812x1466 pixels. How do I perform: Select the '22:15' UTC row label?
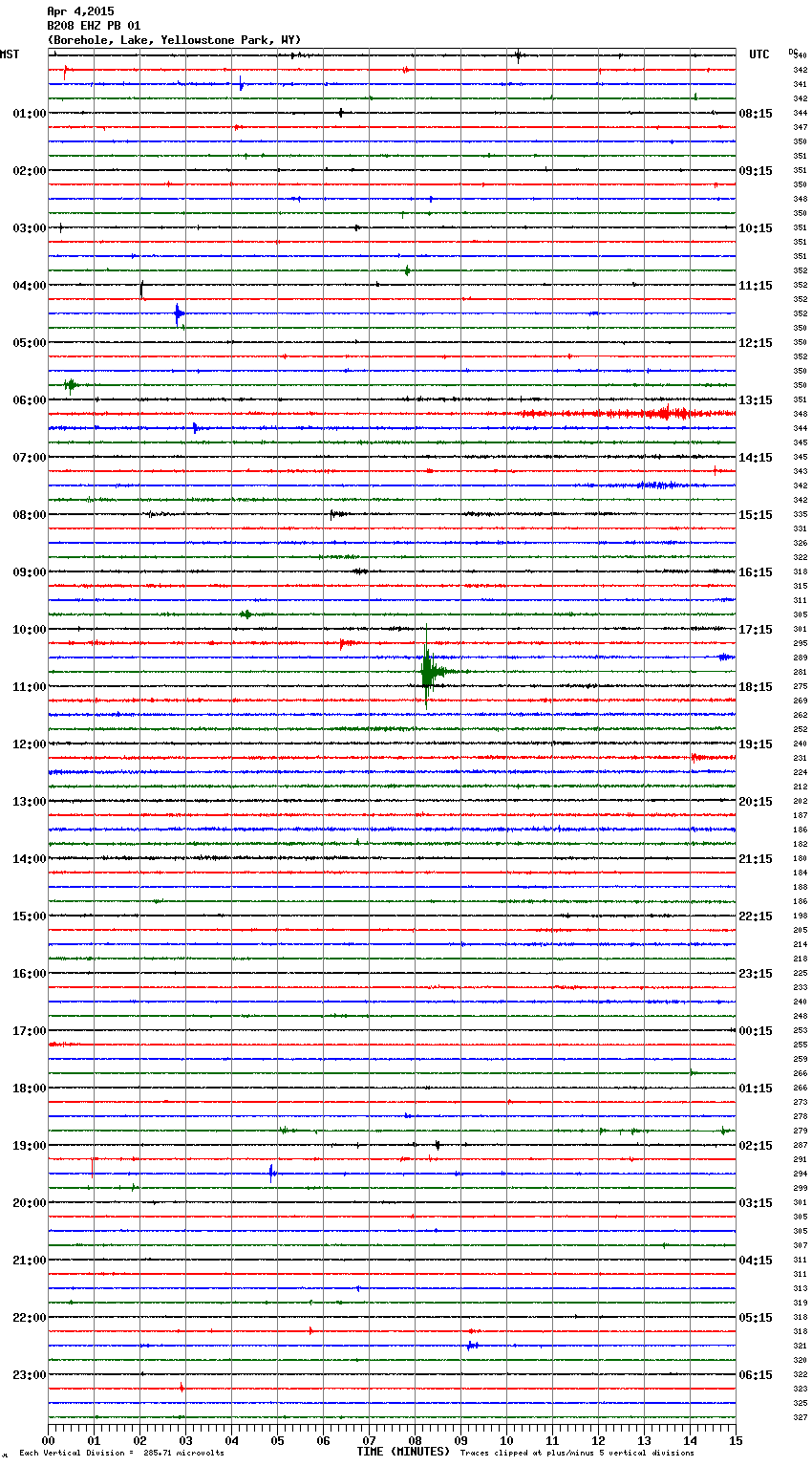point(756,916)
